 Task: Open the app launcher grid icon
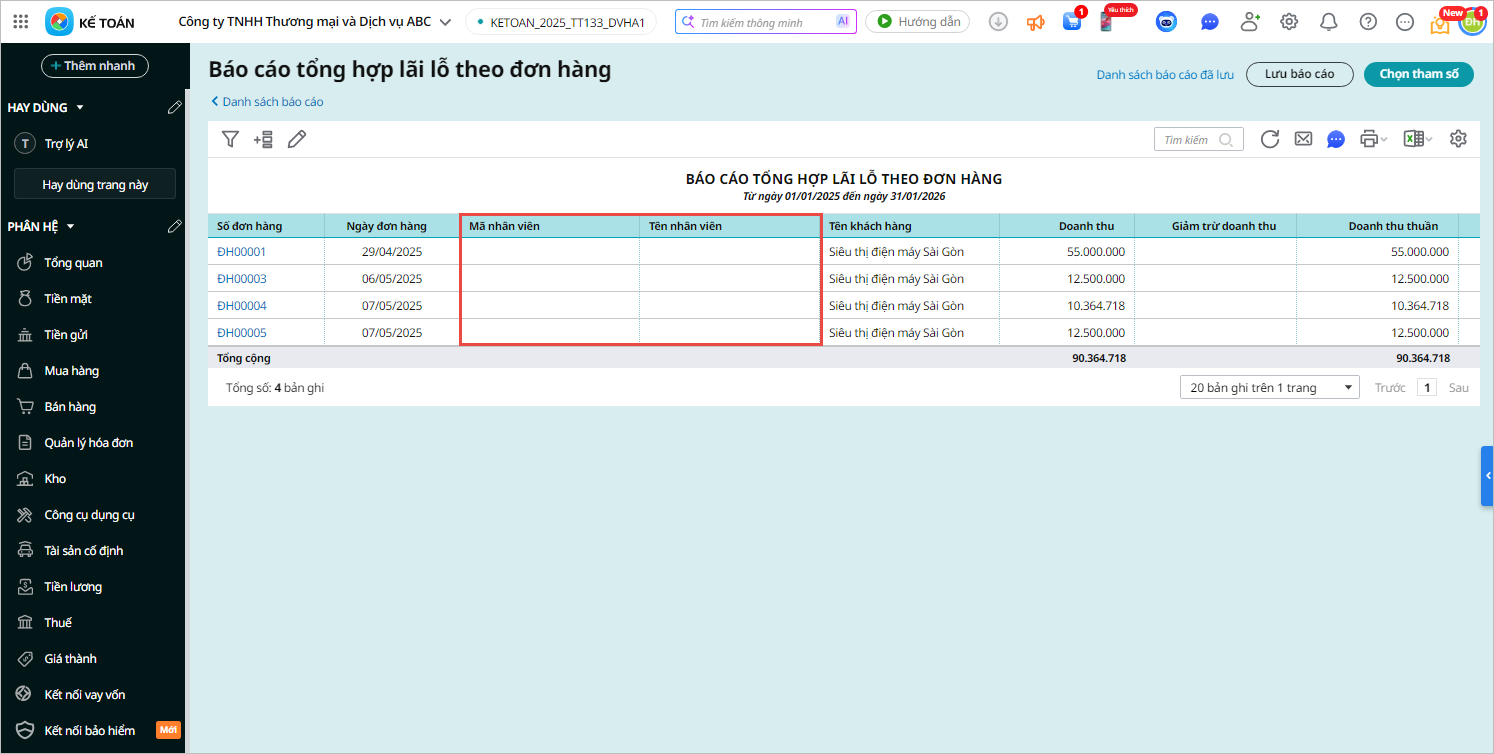[20, 22]
